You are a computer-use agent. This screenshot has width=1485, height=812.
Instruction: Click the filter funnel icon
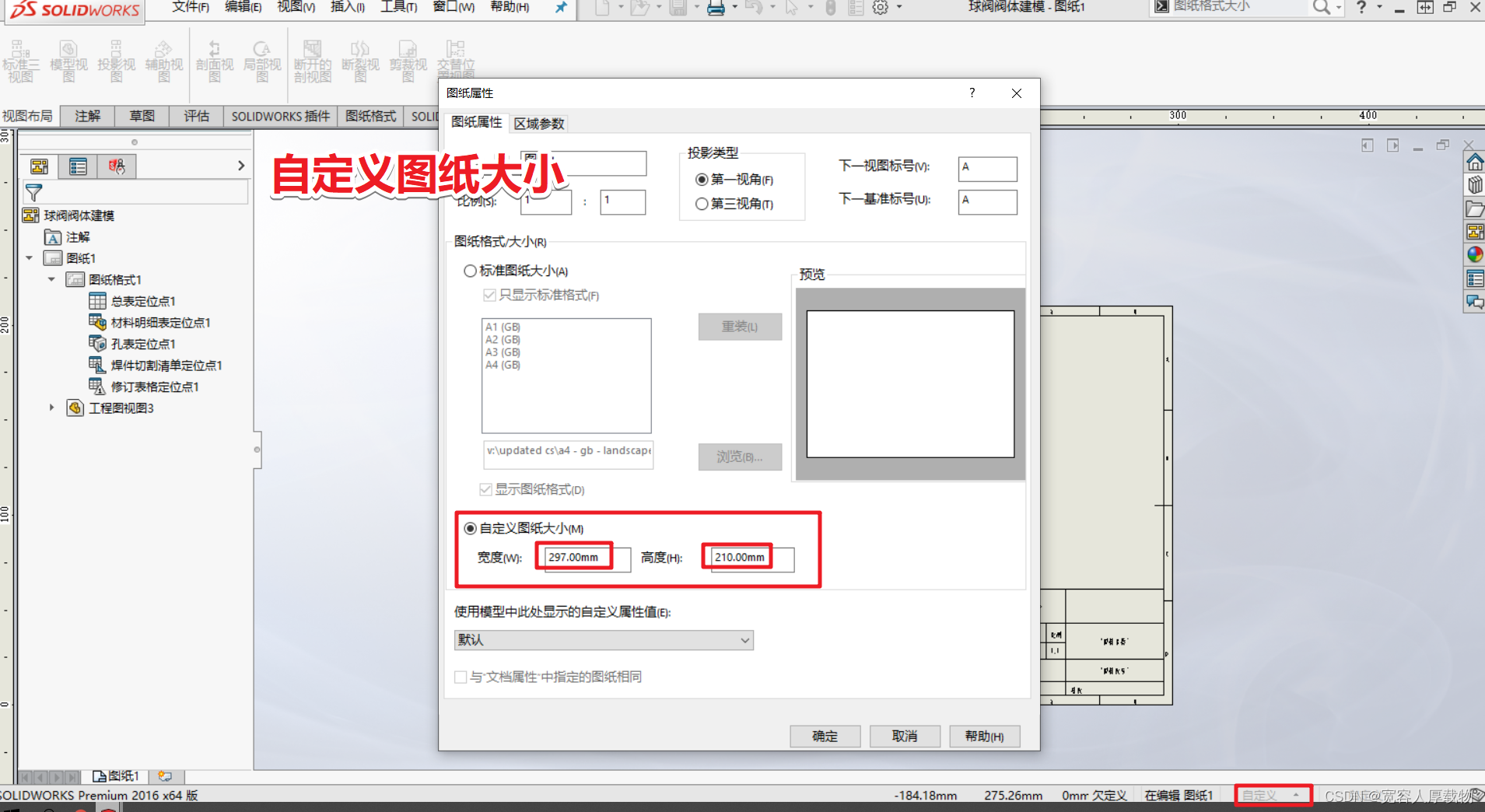point(33,192)
